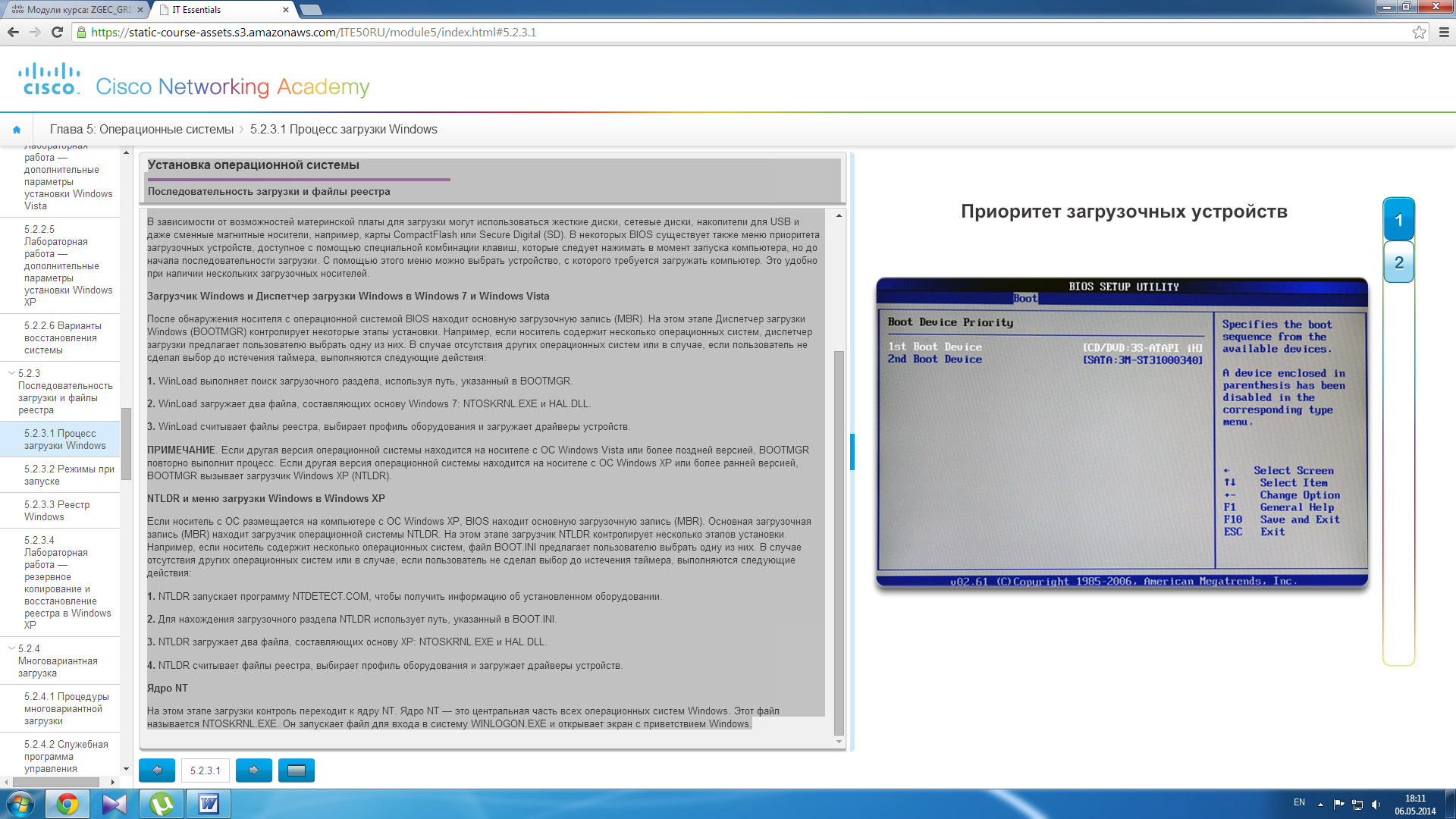Click the Action Center flag icon

click(1338, 804)
